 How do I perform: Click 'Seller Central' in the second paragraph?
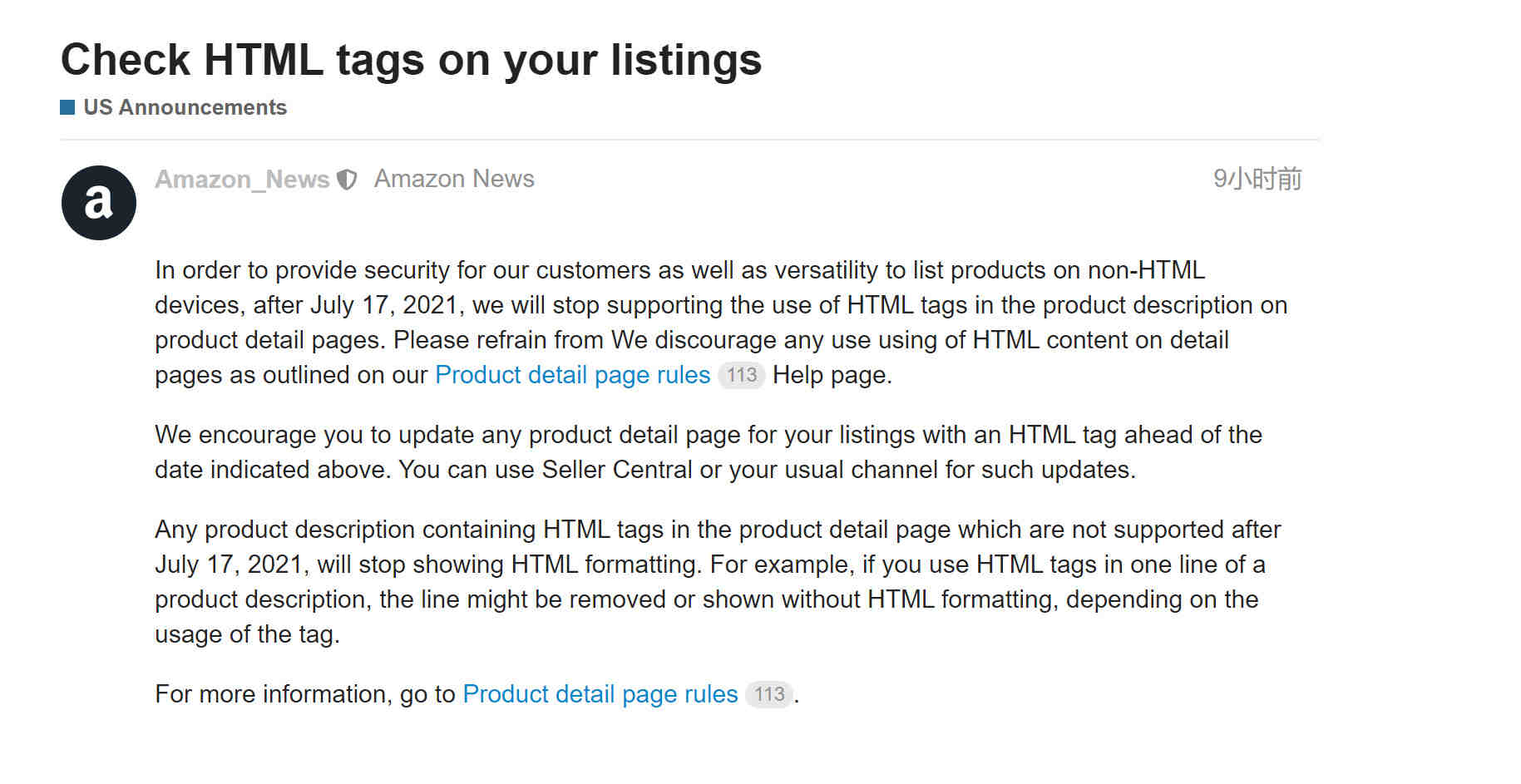point(617,470)
